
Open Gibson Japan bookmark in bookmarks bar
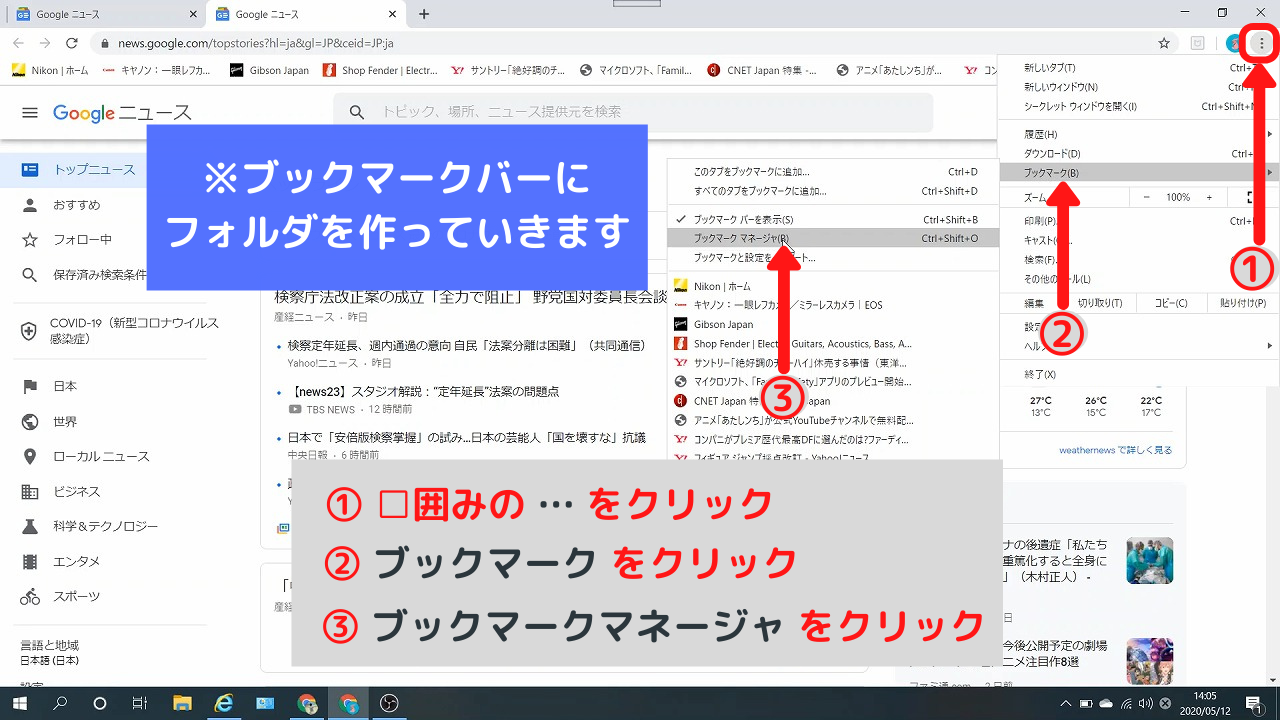click(x=269, y=71)
